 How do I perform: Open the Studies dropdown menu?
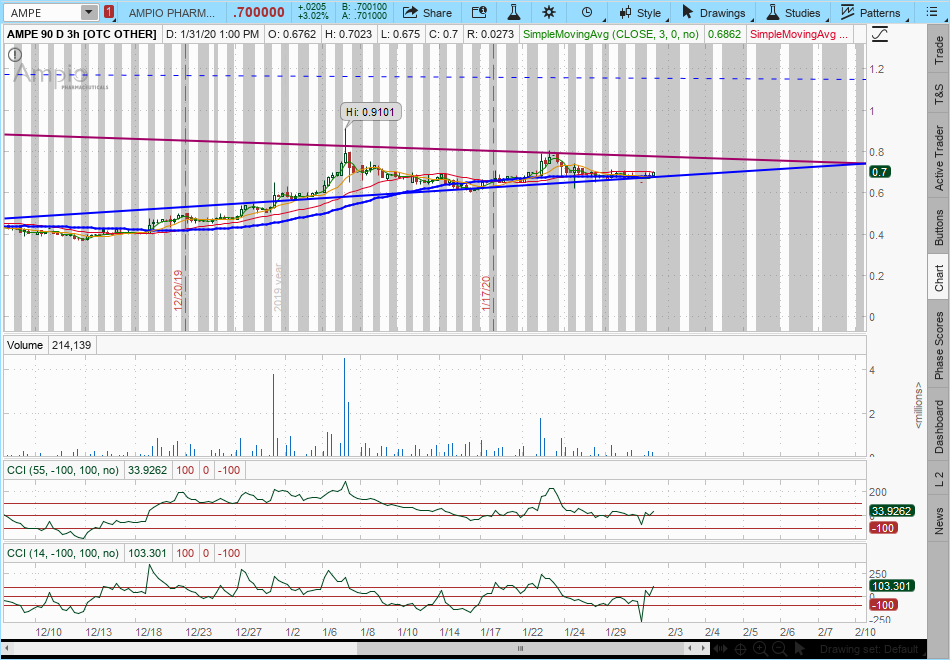point(793,13)
